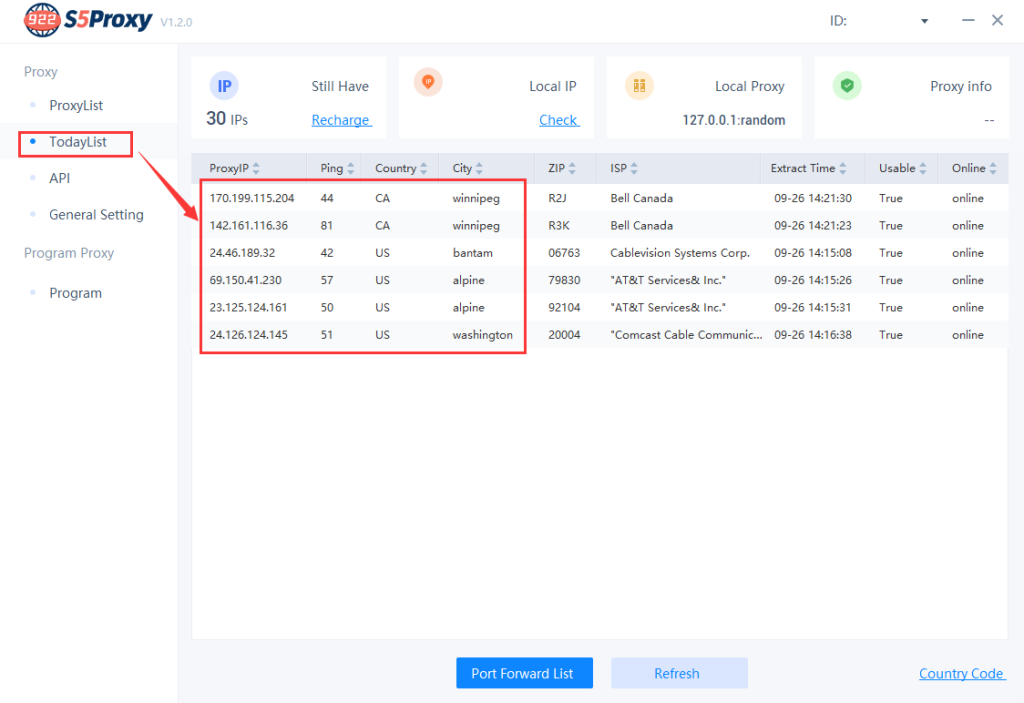Click the Port Forward List button

coord(524,673)
